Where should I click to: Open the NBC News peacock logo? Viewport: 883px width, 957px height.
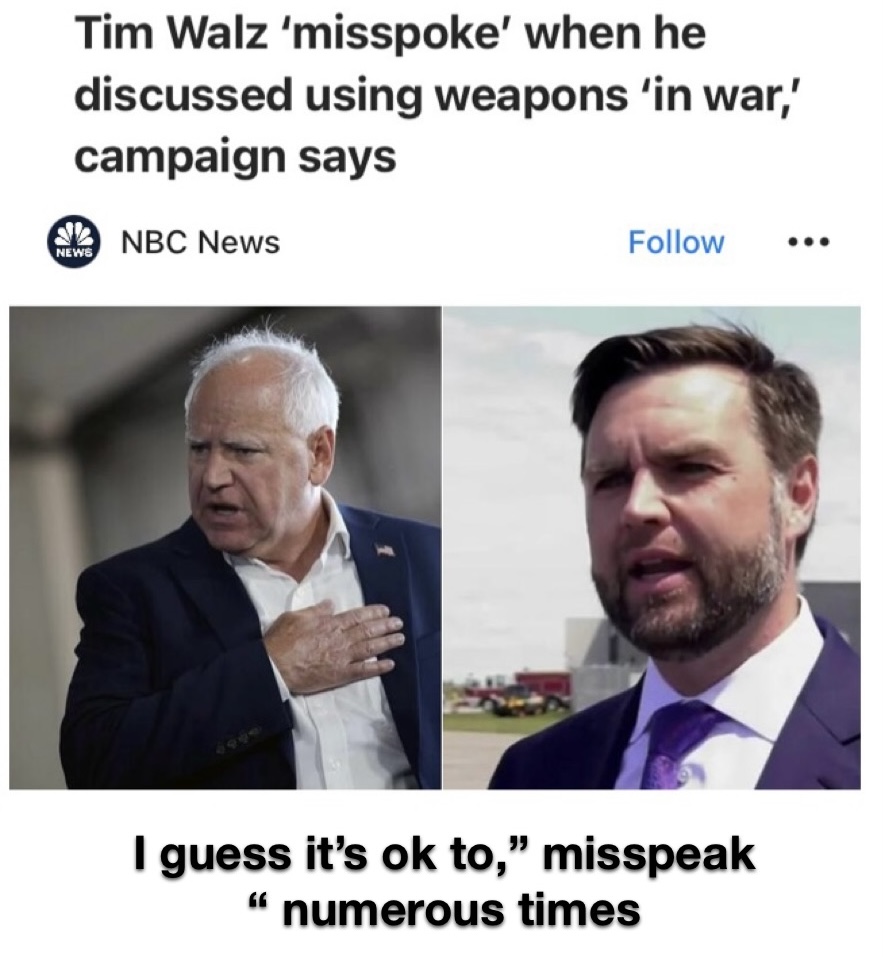[x=74, y=242]
